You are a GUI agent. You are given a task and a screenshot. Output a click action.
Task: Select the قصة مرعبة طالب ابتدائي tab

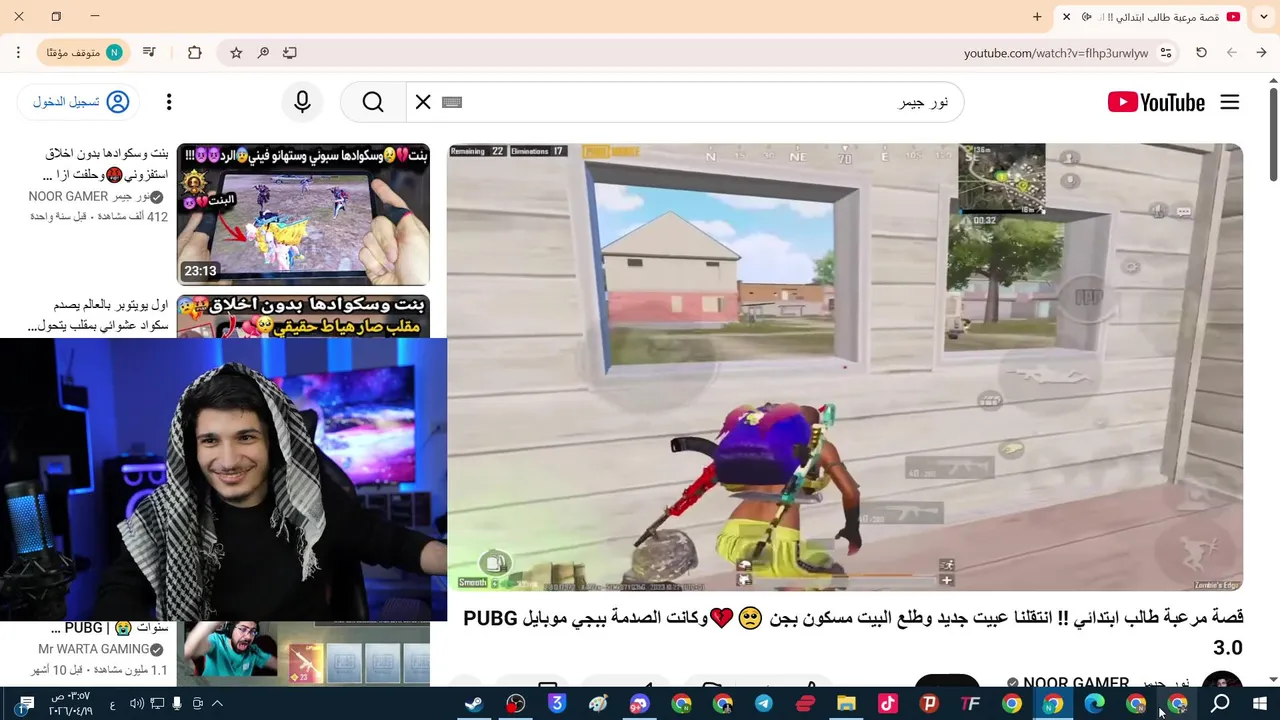tap(1150, 17)
